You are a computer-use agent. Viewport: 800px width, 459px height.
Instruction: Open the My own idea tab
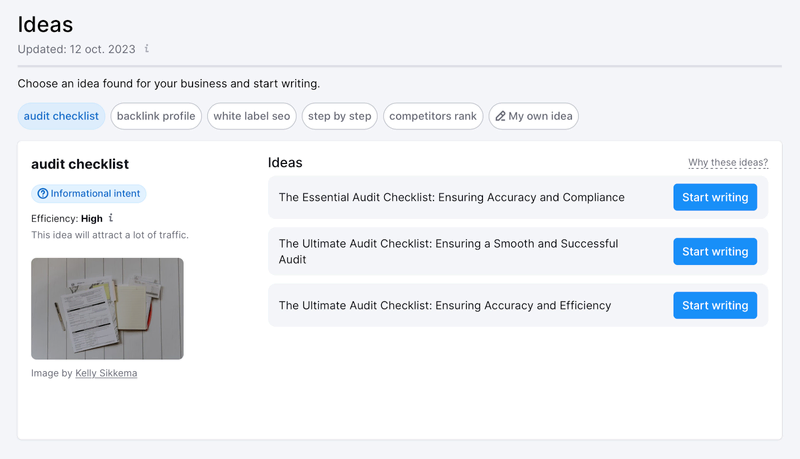tap(534, 116)
